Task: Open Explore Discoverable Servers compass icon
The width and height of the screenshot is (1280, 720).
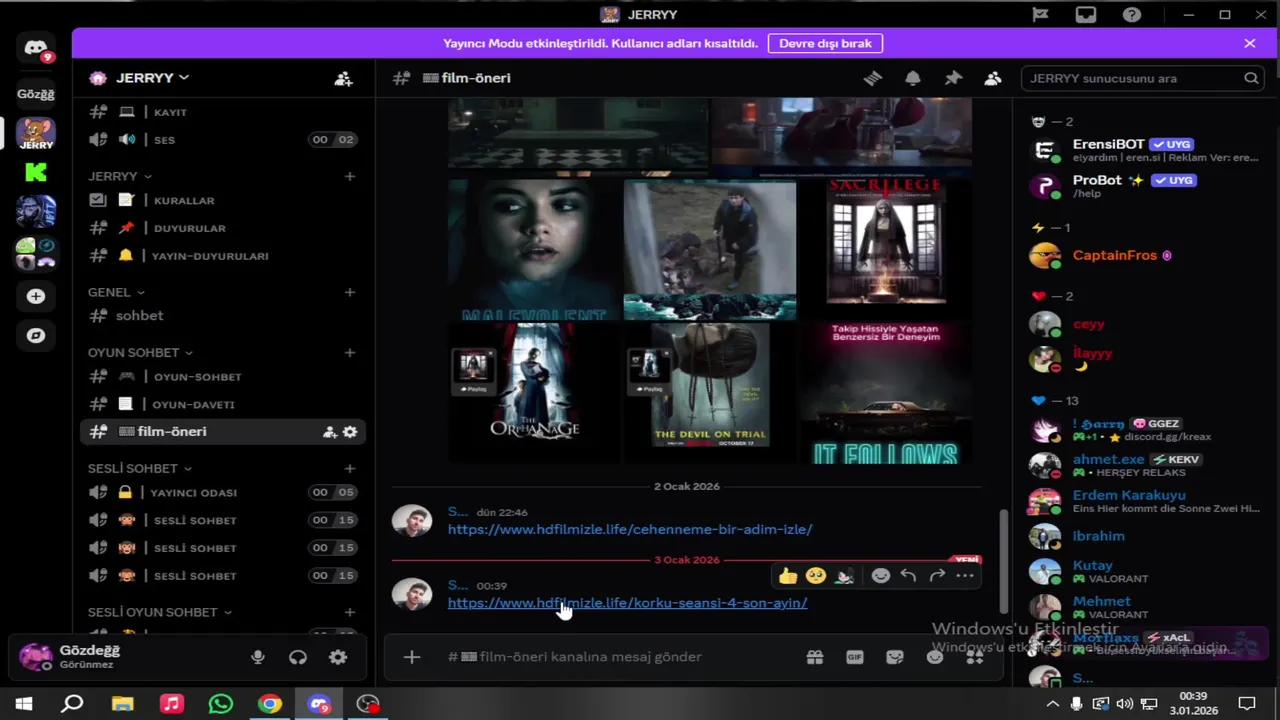Action: point(36,336)
